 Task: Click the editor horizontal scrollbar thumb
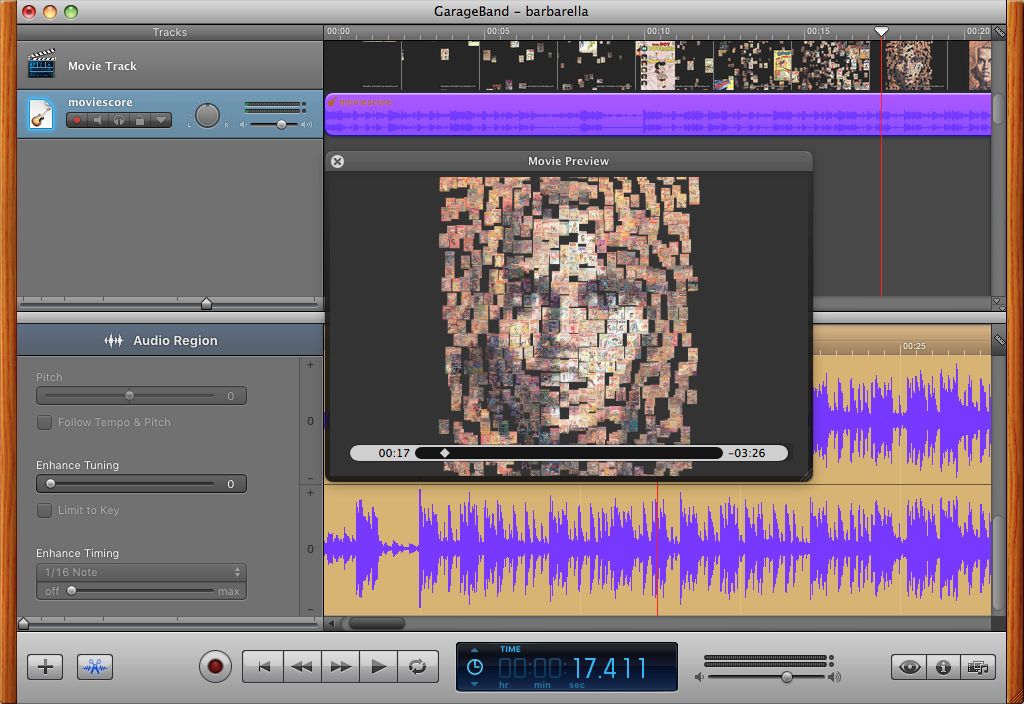point(376,624)
